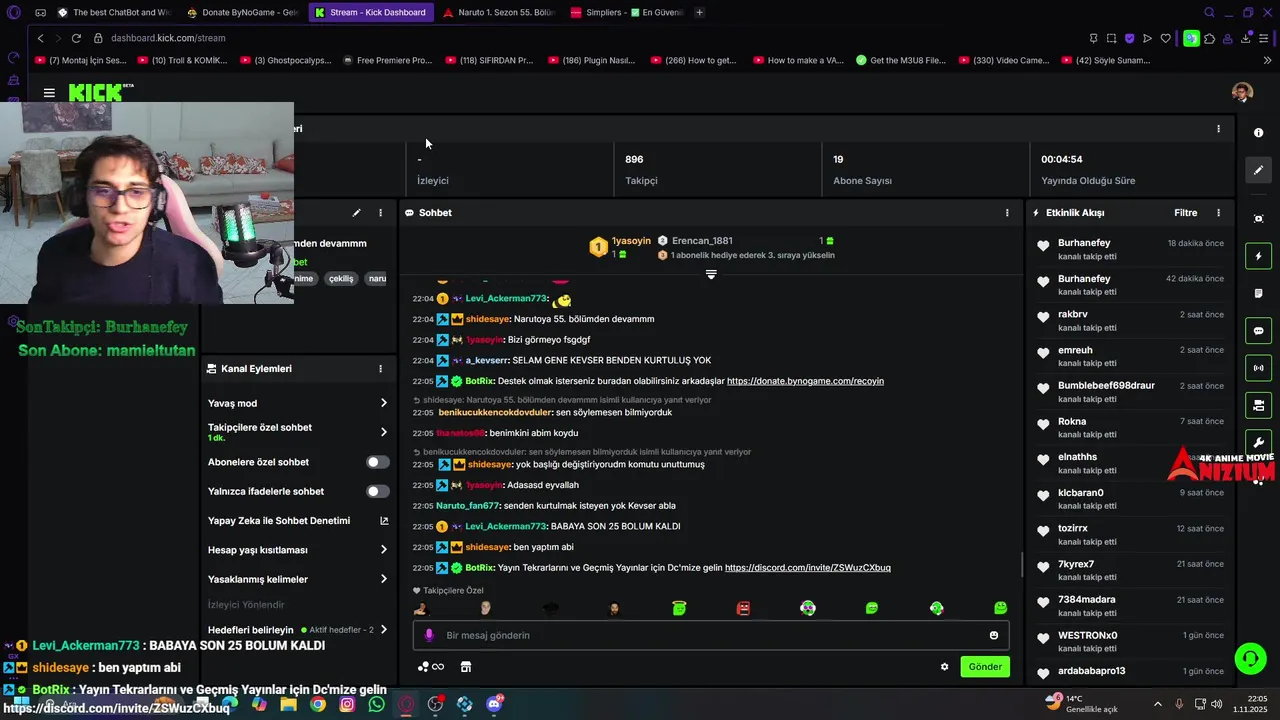This screenshot has width=1280, height=720.
Task: Click the taskbar volume icon
Action: 1216,704
